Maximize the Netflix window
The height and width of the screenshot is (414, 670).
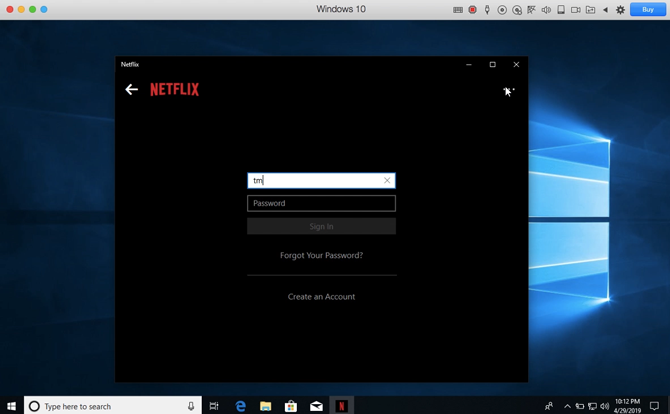click(493, 65)
